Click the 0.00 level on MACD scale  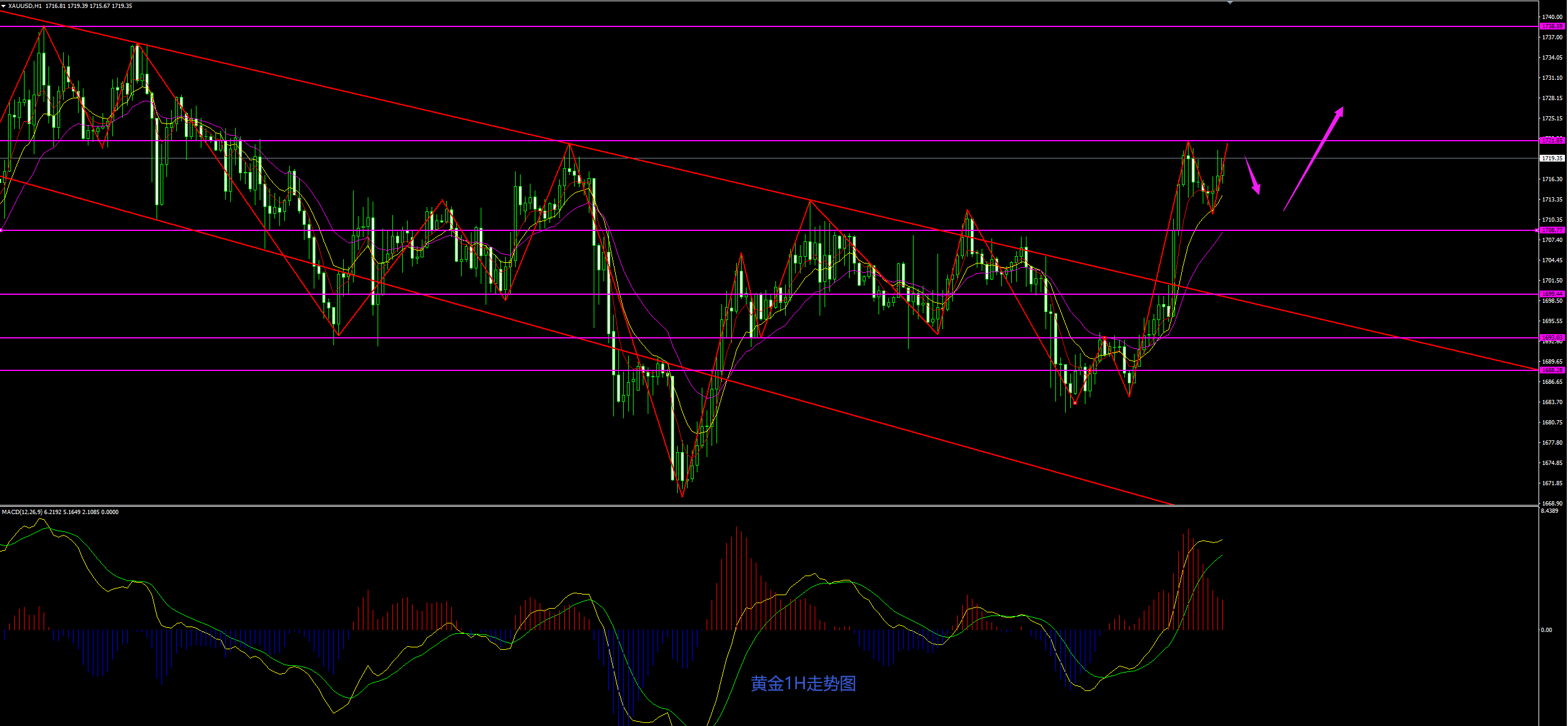pyautogui.click(x=1547, y=630)
